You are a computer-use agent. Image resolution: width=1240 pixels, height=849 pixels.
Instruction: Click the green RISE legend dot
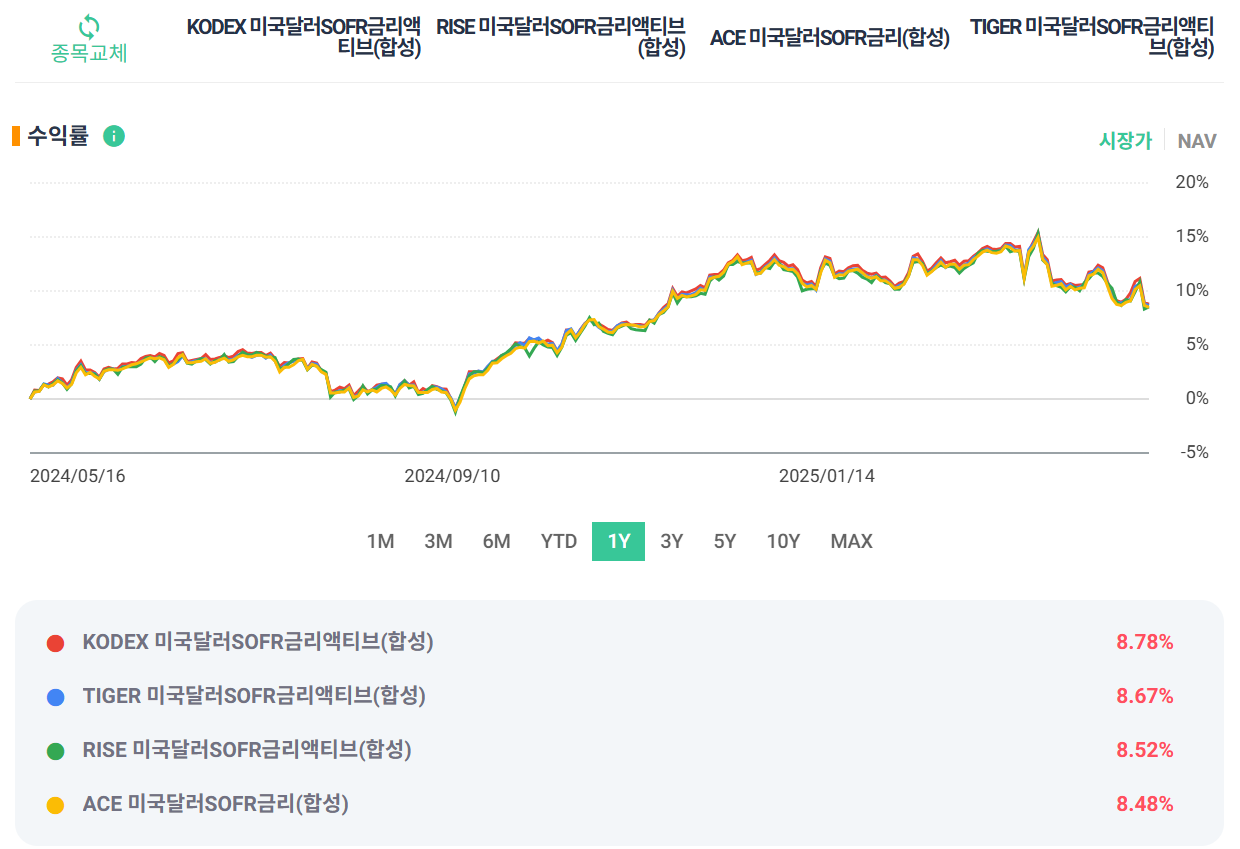pos(57,748)
